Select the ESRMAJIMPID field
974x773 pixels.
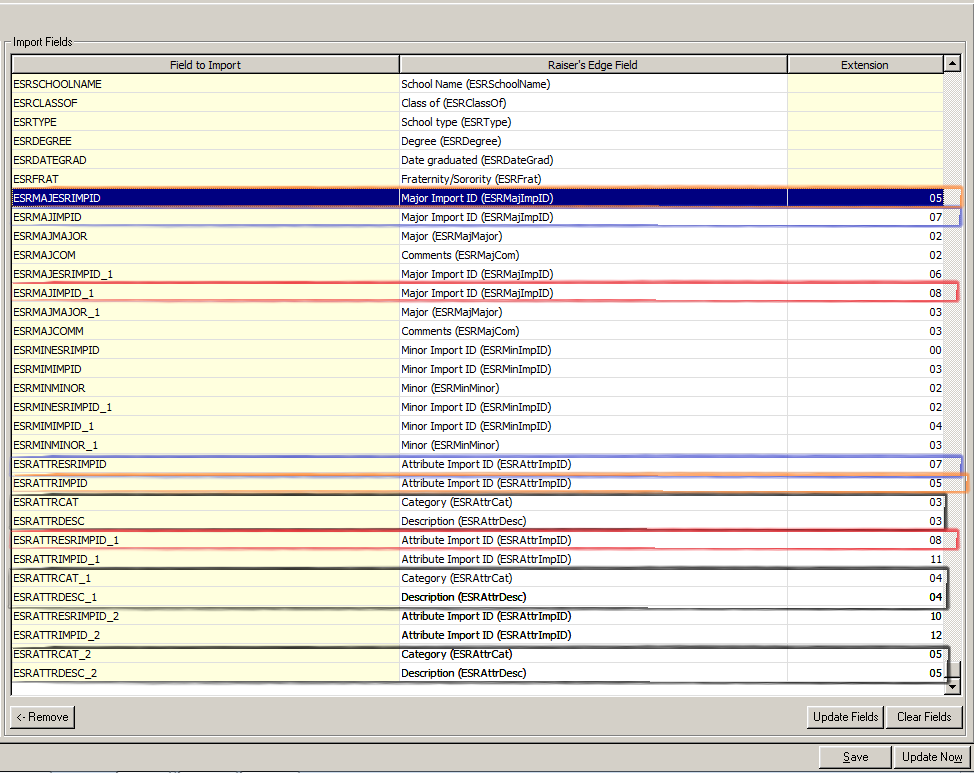click(205, 217)
